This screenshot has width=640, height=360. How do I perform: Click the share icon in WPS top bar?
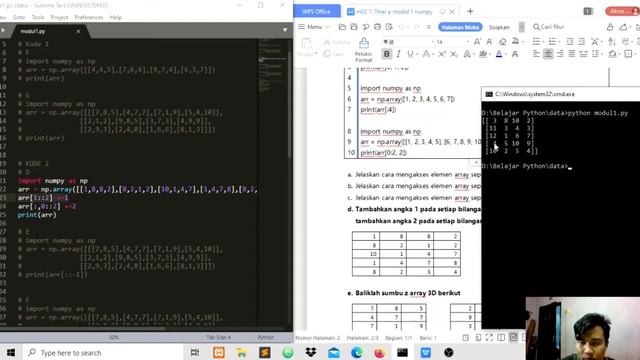[x=623, y=27]
